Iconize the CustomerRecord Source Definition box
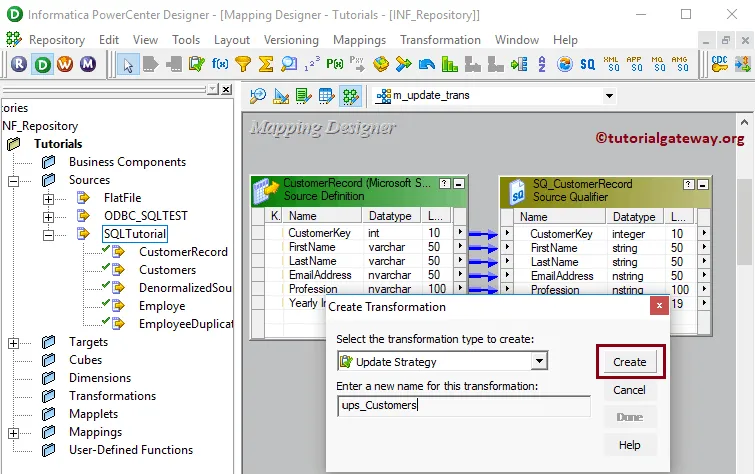Image resolution: width=755 pixels, height=474 pixels. point(459,184)
